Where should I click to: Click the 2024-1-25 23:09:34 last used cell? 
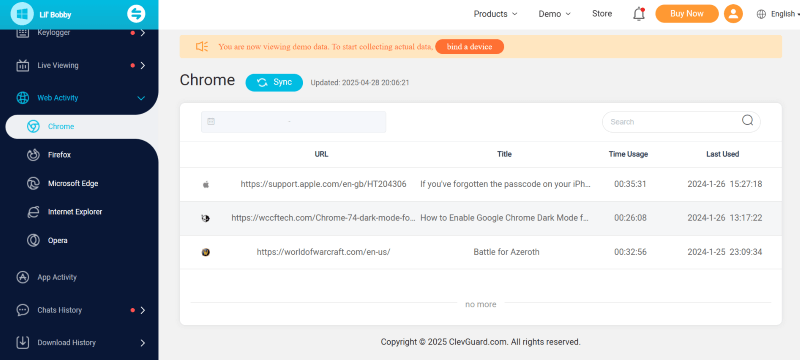[x=725, y=252]
